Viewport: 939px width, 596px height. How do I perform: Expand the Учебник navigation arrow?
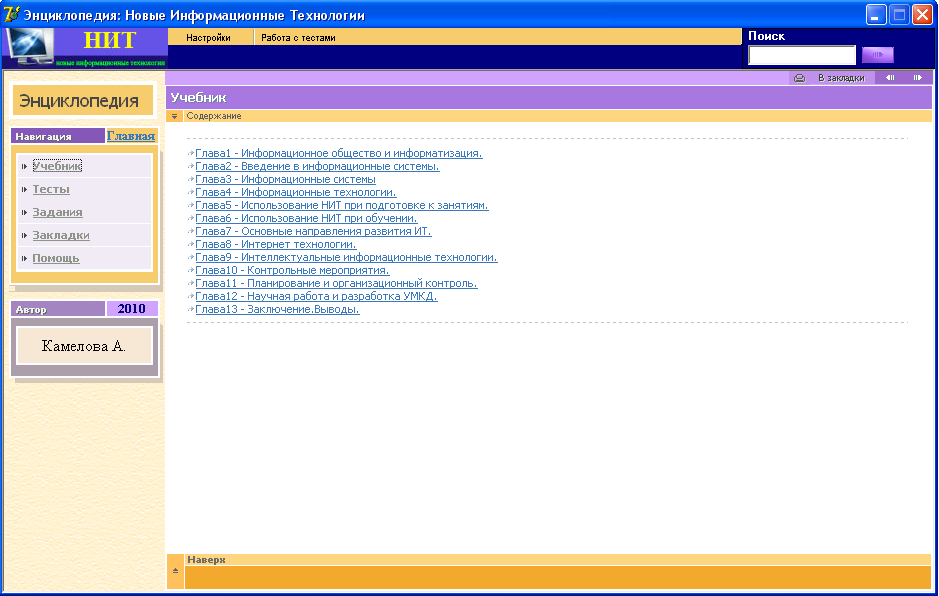25,166
